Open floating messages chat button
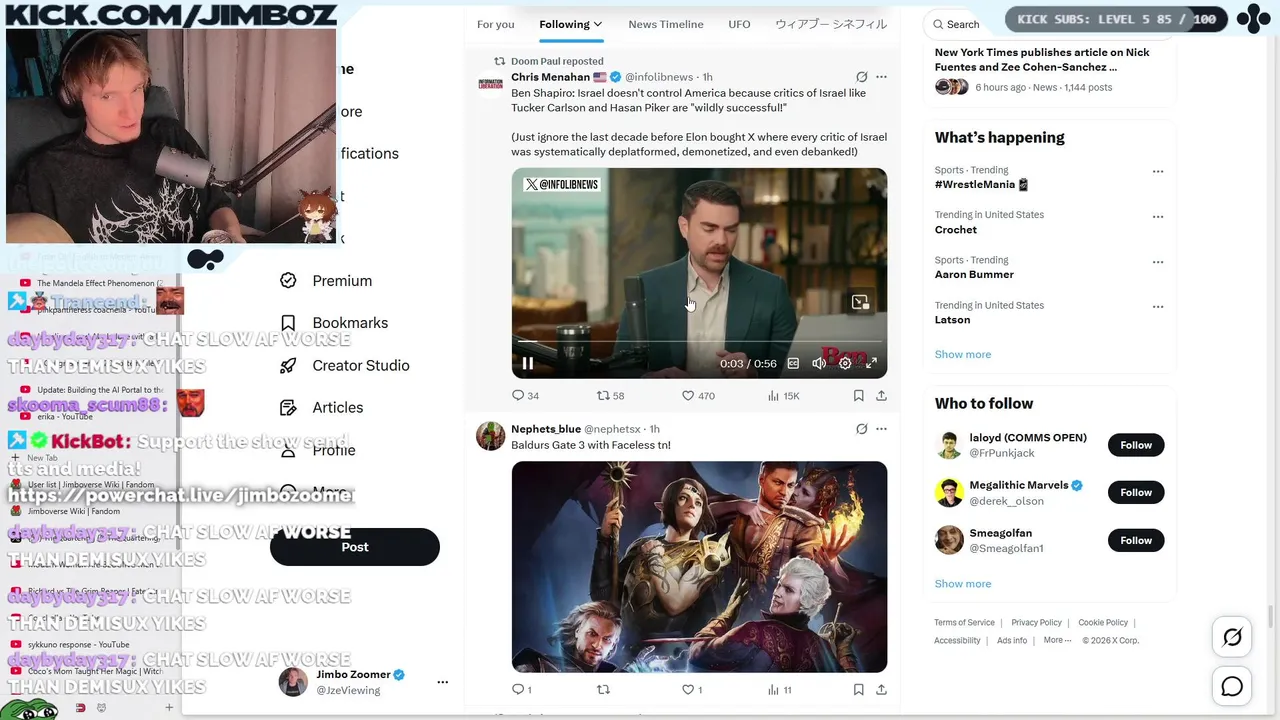 point(1232,686)
